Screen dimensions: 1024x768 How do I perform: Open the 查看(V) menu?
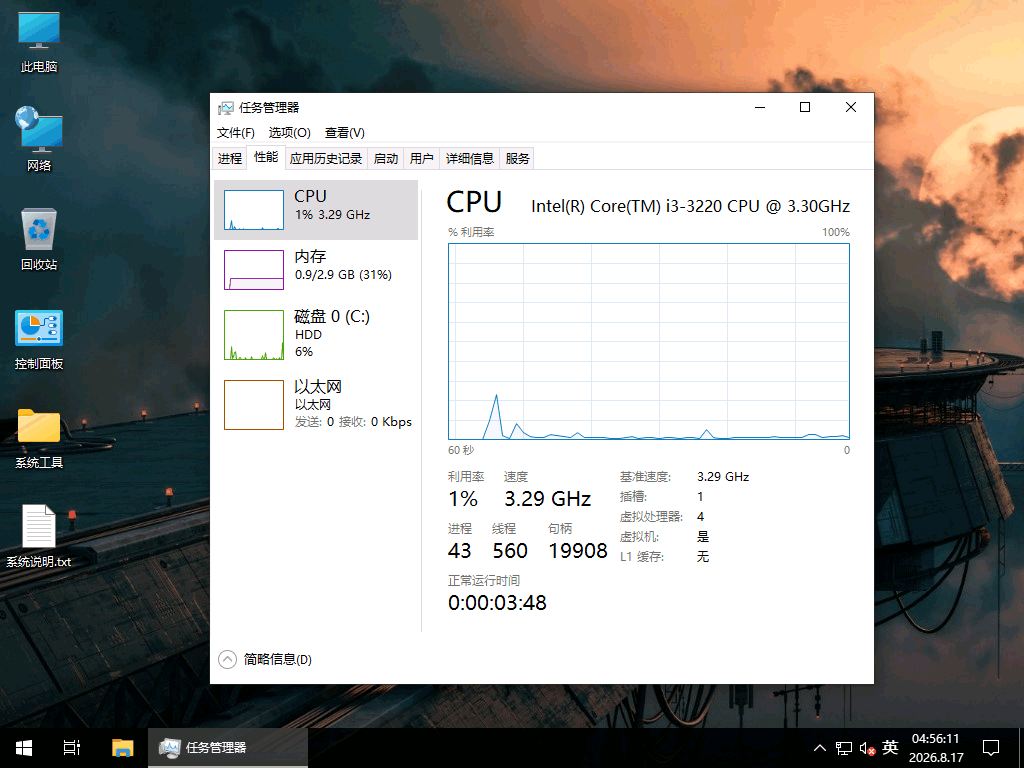(x=345, y=133)
